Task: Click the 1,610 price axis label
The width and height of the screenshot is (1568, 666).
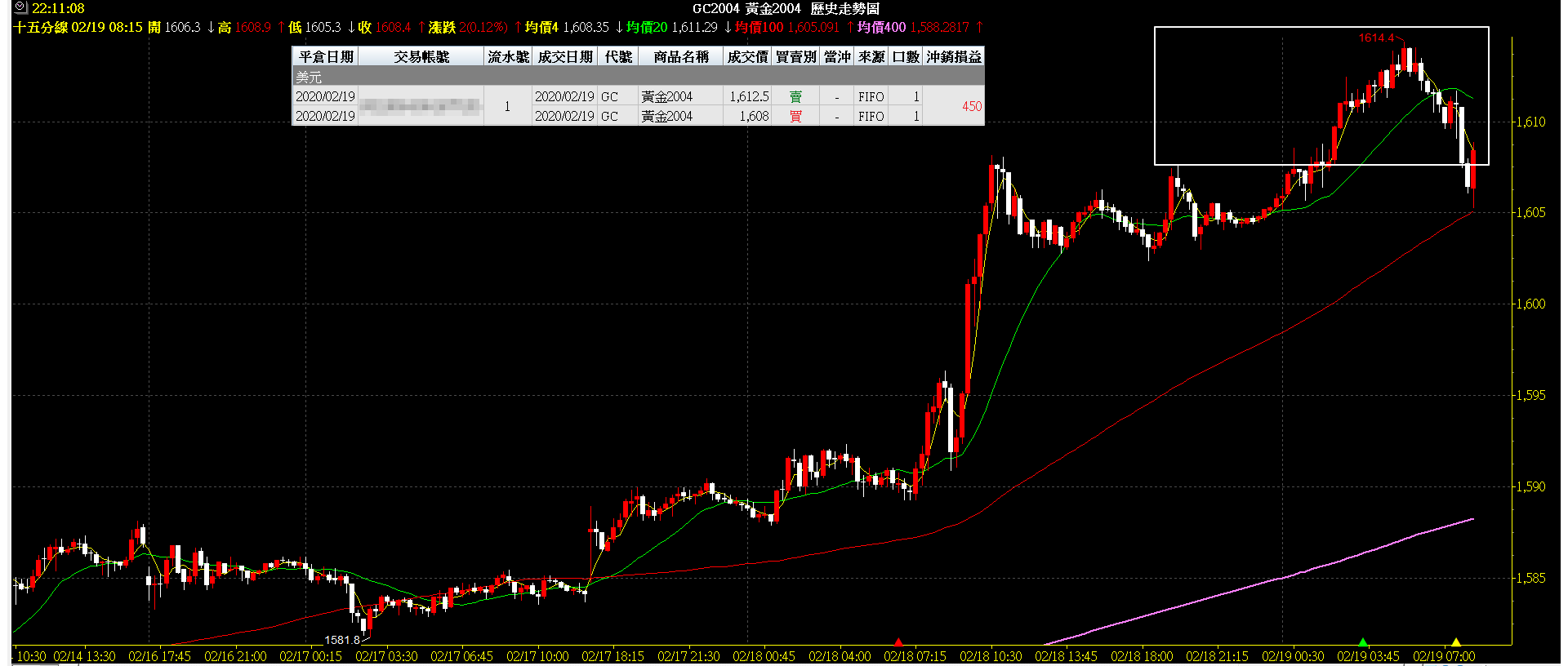Action: 1530,122
